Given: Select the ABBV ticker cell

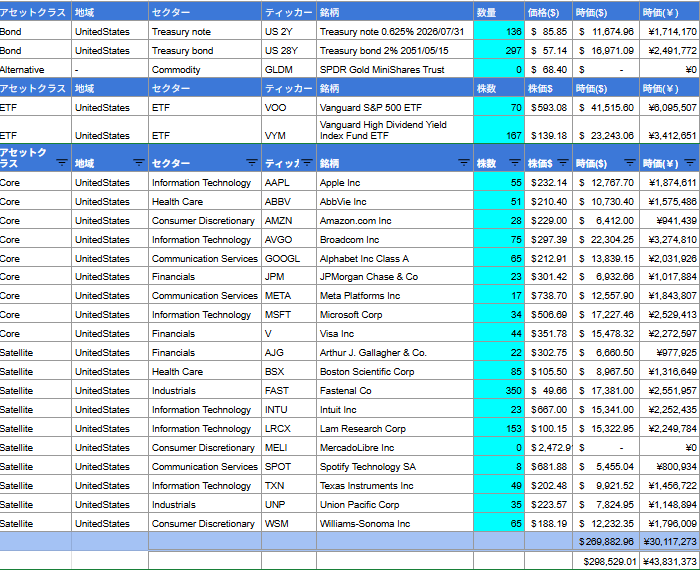Looking at the screenshot, I should [x=289, y=202].
